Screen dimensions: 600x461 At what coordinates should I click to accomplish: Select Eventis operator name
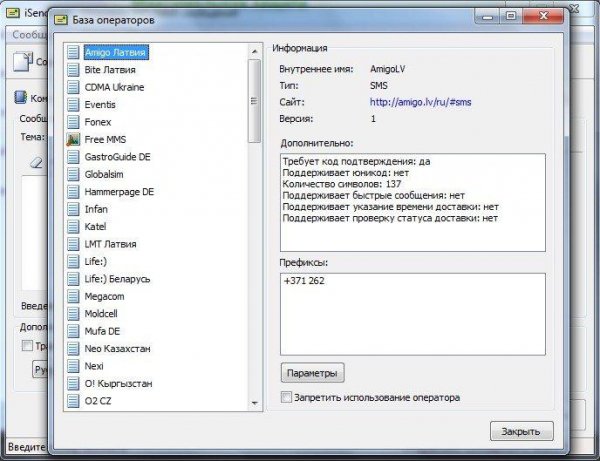point(100,105)
